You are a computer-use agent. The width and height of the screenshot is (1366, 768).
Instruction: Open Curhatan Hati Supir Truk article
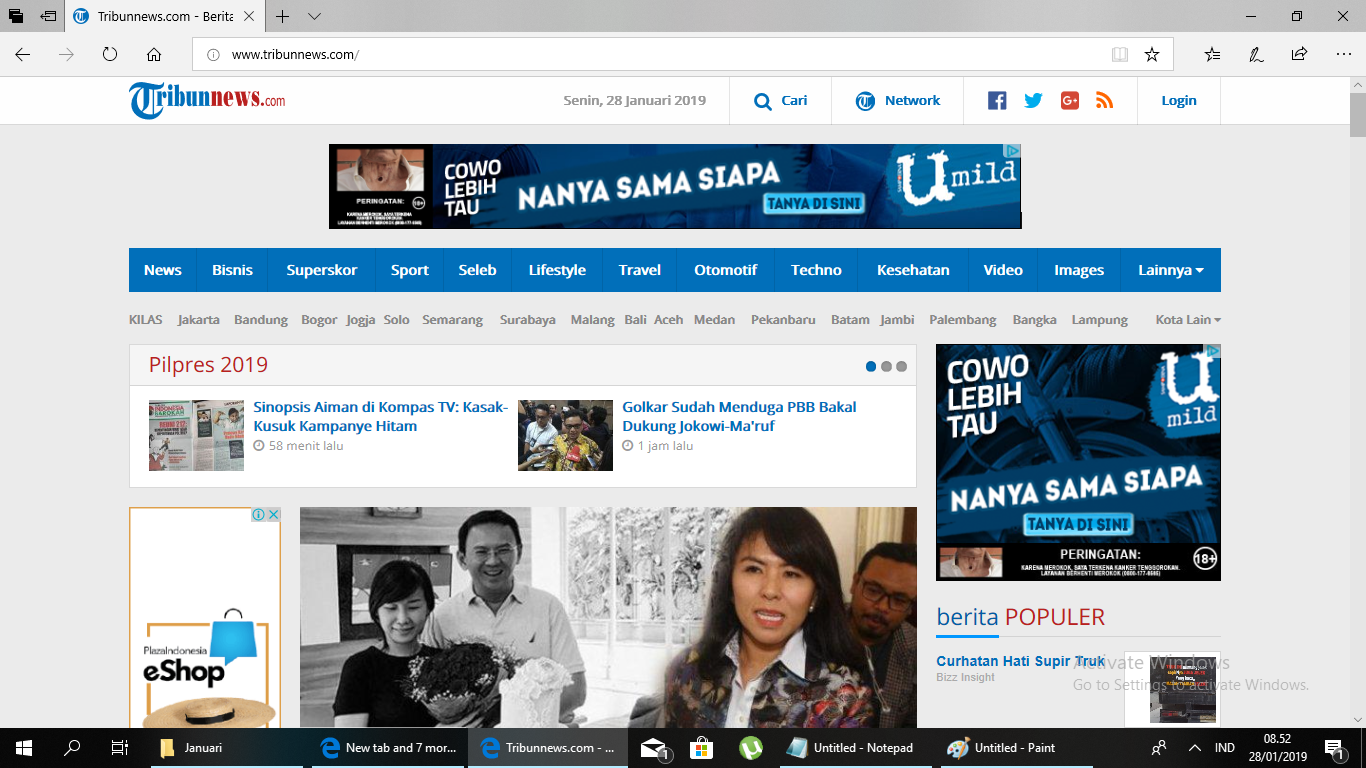(x=1020, y=661)
